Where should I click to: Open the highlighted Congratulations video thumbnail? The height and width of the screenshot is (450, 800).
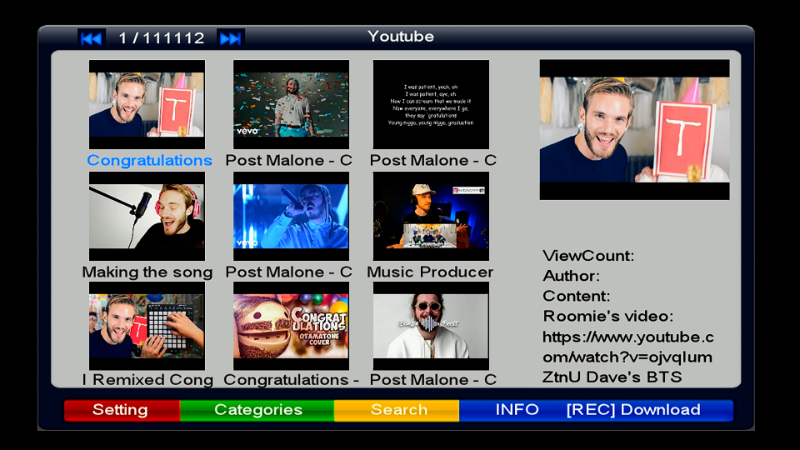(147, 105)
